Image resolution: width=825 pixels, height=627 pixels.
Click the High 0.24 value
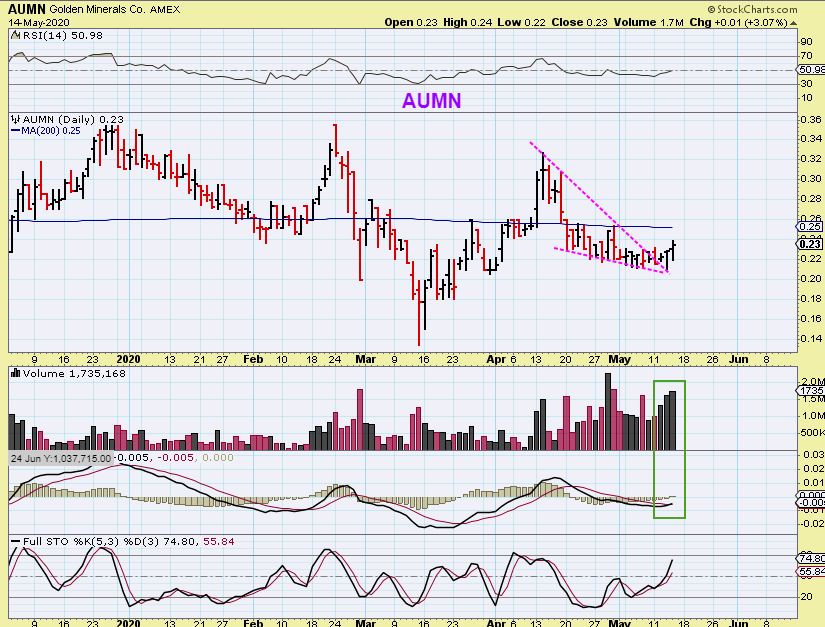tap(467, 23)
